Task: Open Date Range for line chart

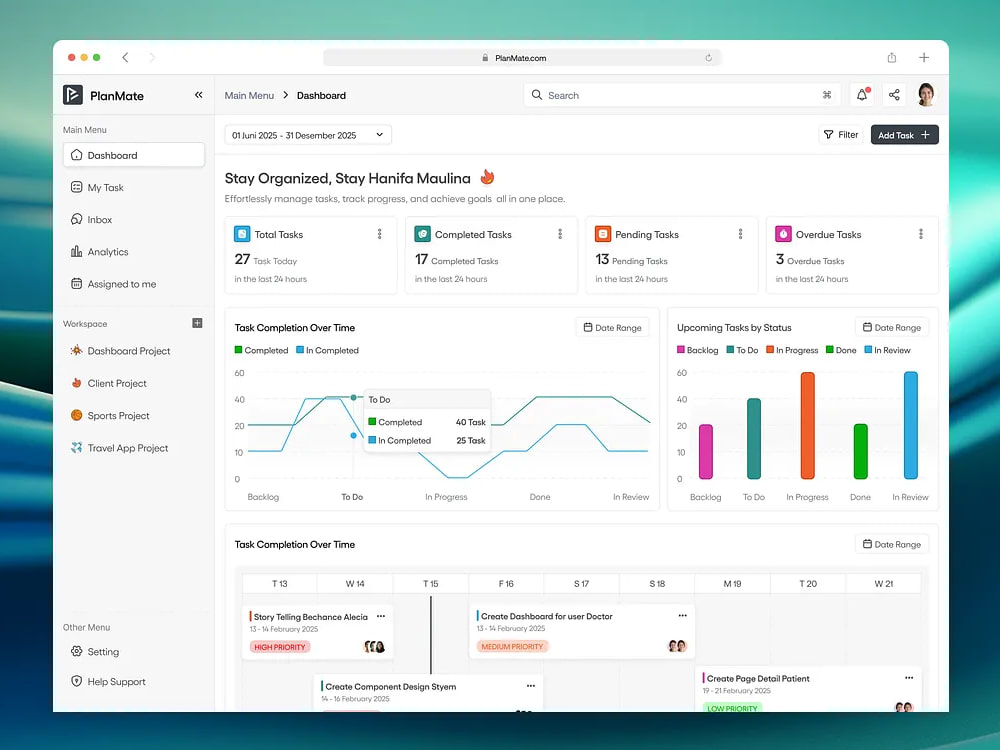Action: click(612, 327)
